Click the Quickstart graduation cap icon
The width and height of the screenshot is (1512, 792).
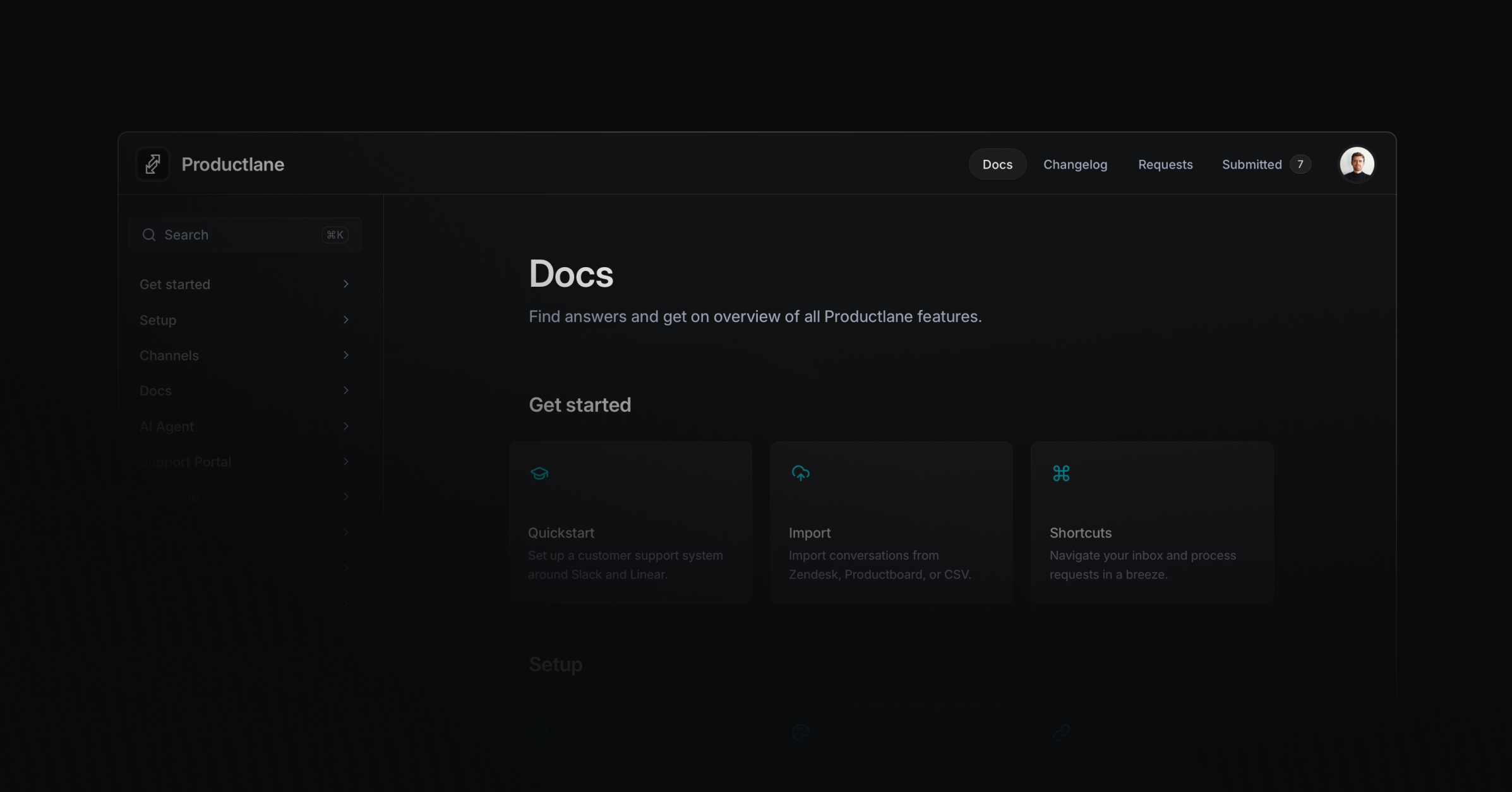(539, 473)
